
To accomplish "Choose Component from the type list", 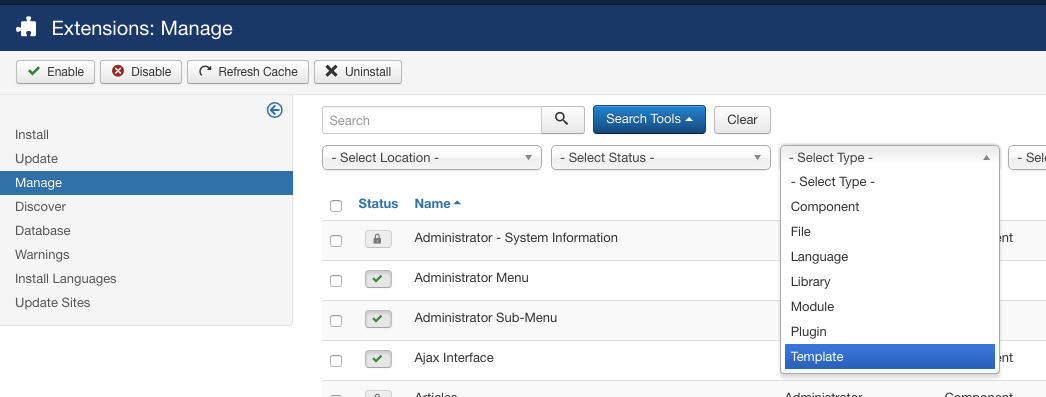I will coord(890,207).
